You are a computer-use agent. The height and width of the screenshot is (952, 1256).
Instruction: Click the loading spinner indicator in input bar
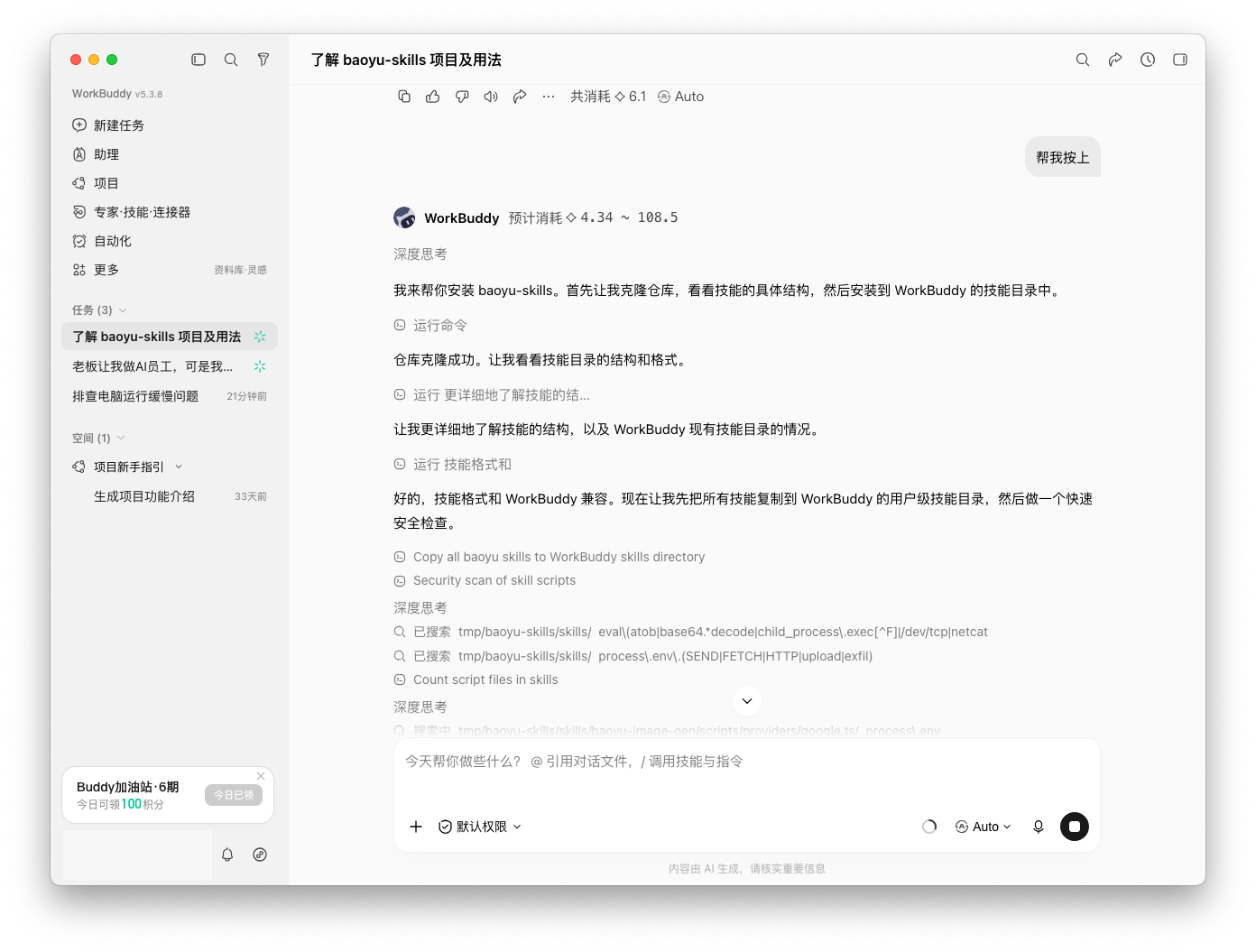point(929,827)
